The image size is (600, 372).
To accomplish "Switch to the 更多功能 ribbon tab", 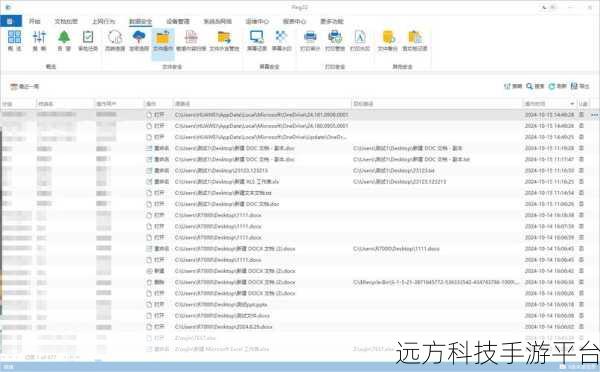I will pos(332,21).
